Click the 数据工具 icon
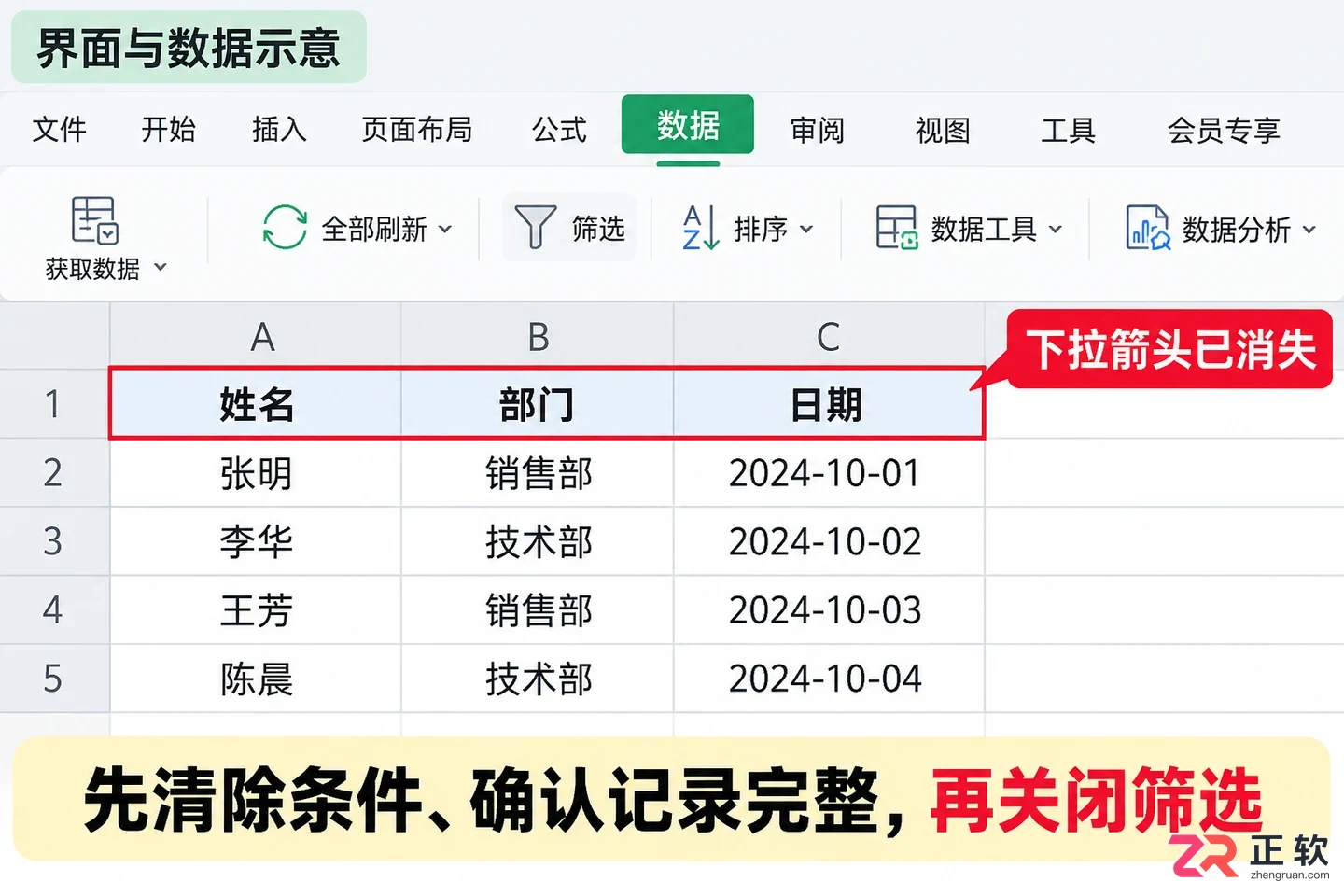This screenshot has width=1344, height=896. pyautogui.click(x=897, y=228)
